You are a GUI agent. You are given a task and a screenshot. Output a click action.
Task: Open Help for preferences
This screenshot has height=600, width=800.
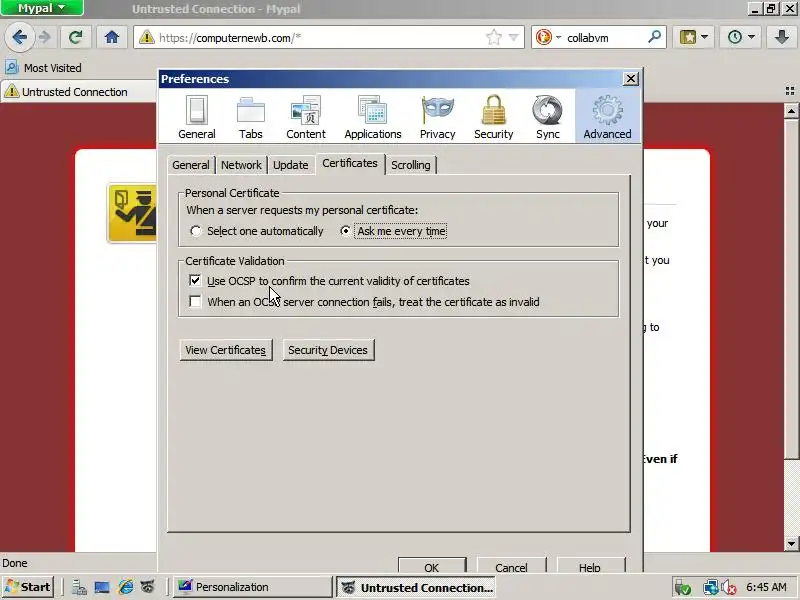tap(590, 565)
